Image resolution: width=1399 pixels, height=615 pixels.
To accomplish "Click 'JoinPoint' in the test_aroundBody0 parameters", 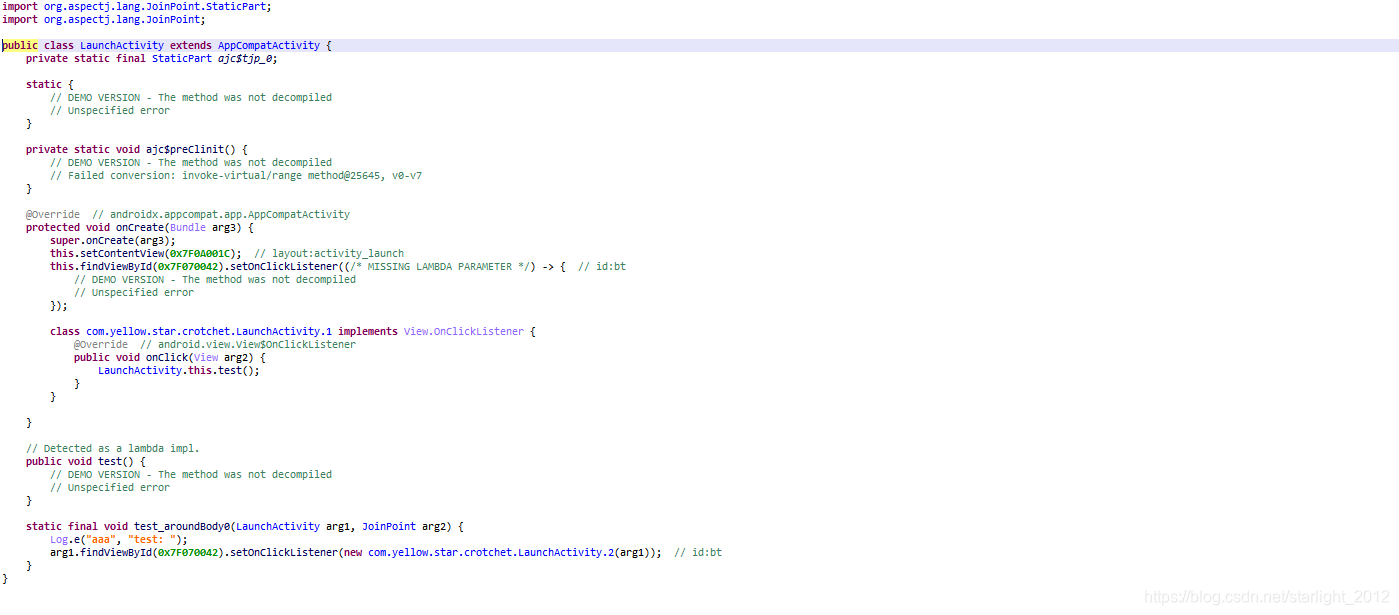I will [389, 526].
